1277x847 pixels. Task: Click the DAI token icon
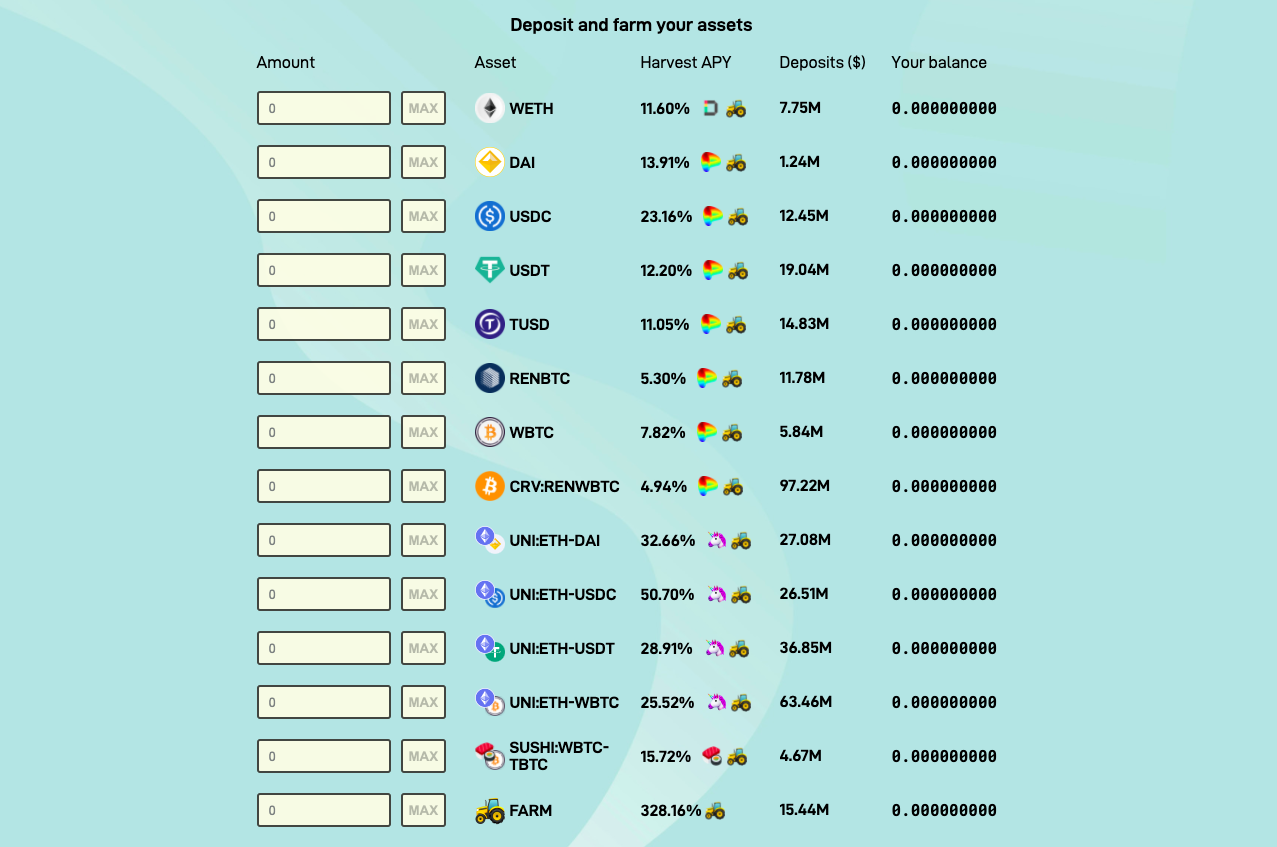(x=489, y=162)
